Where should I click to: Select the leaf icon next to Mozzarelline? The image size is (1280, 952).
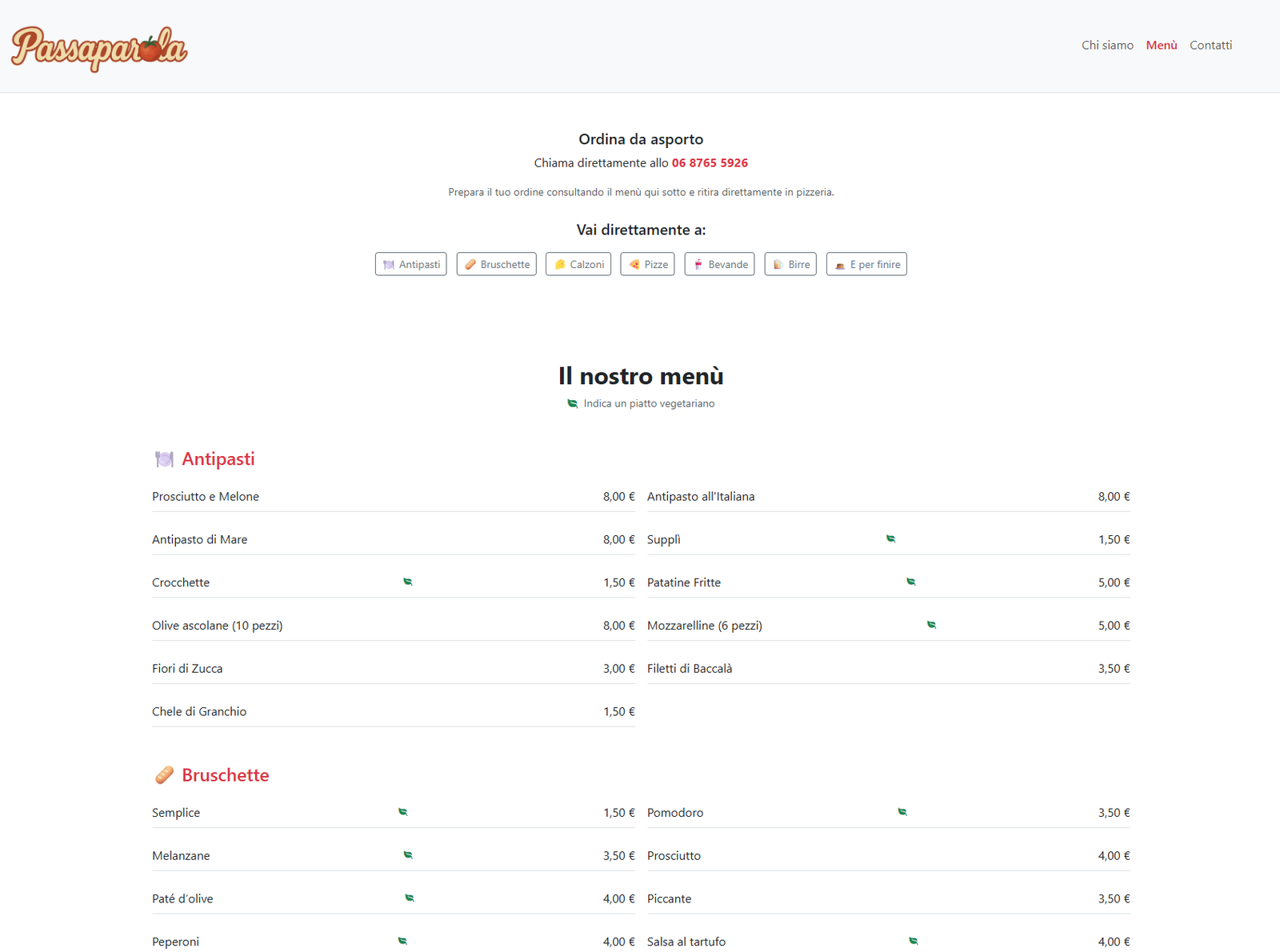pos(931,625)
